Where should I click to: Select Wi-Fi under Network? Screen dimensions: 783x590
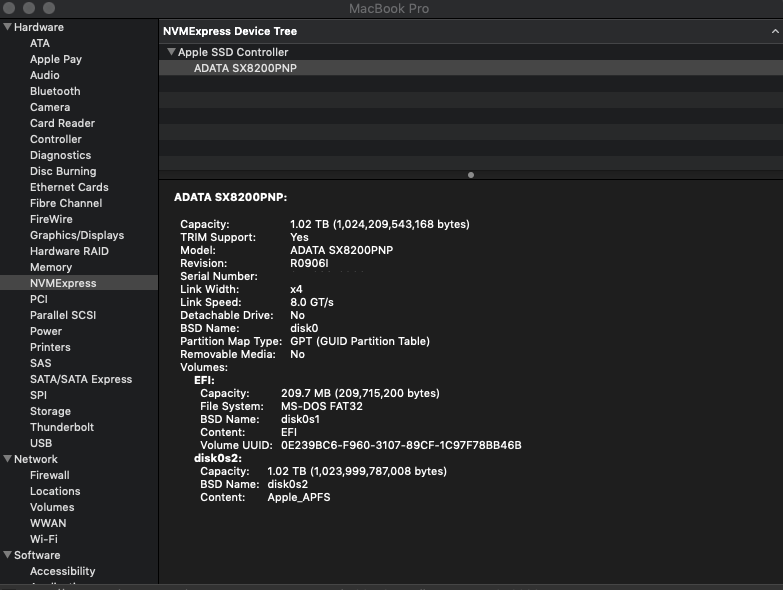click(x=43, y=539)
